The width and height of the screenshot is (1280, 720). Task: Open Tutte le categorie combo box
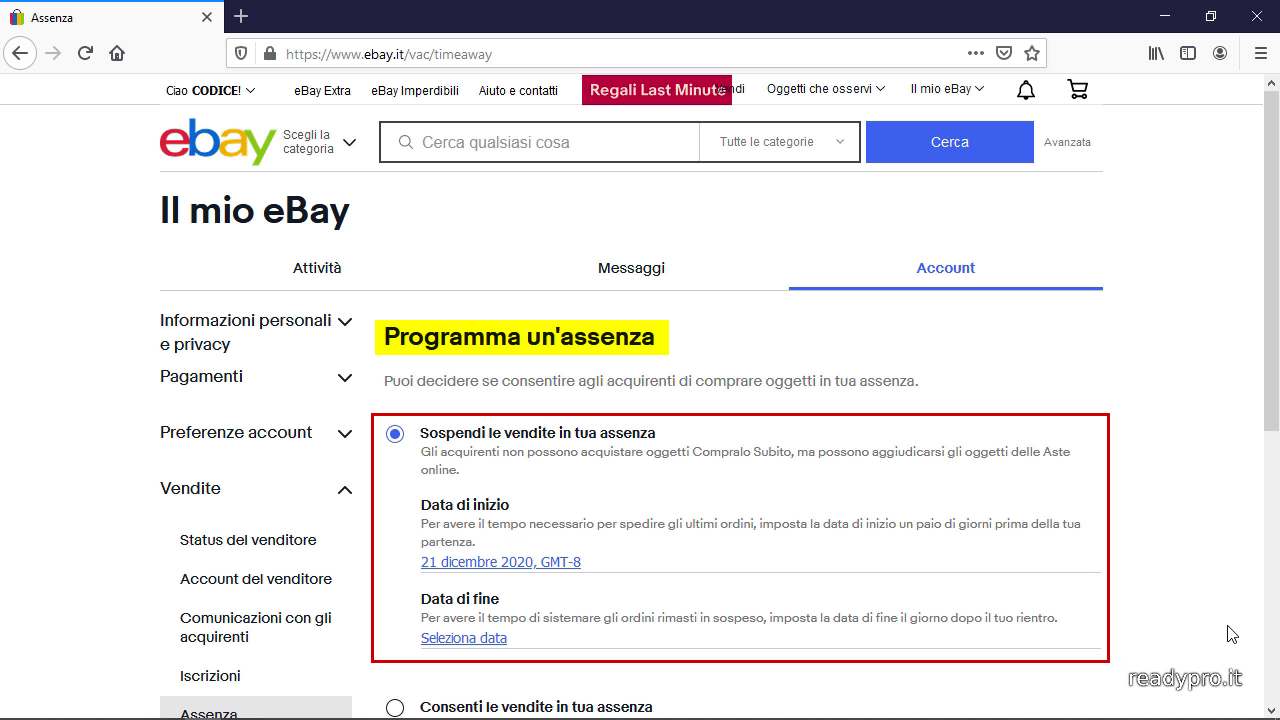coord(780,142)
